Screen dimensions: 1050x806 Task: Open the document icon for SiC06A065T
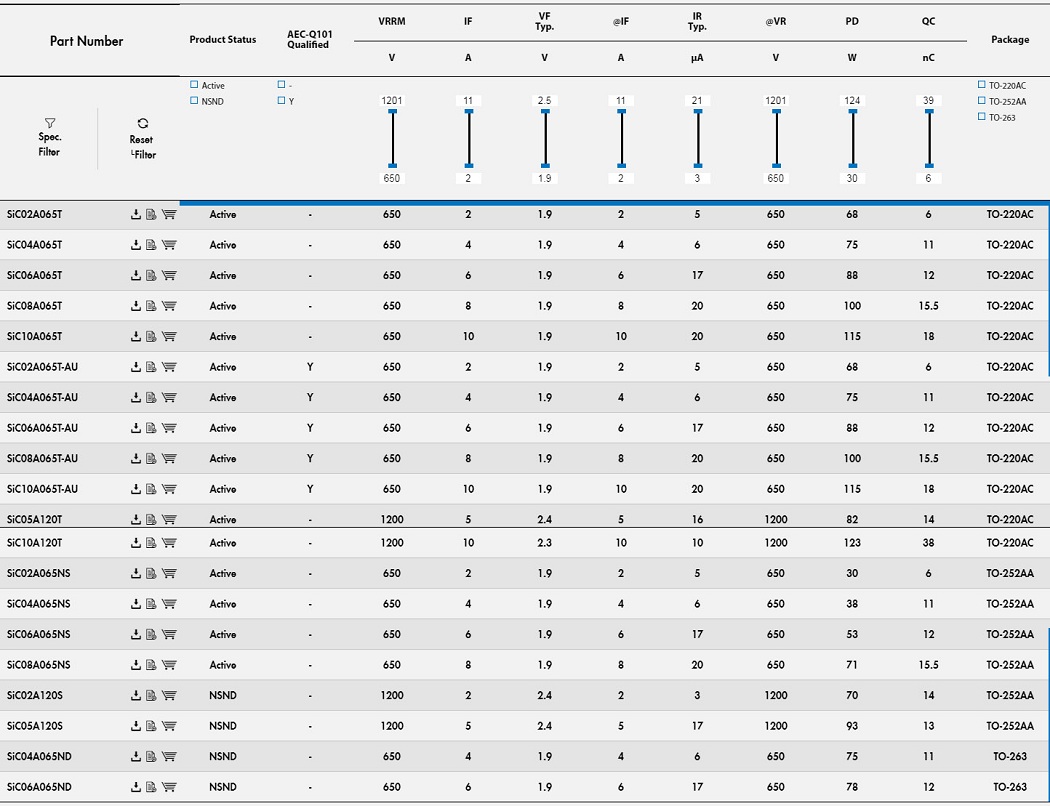click(x=151, y=276)
